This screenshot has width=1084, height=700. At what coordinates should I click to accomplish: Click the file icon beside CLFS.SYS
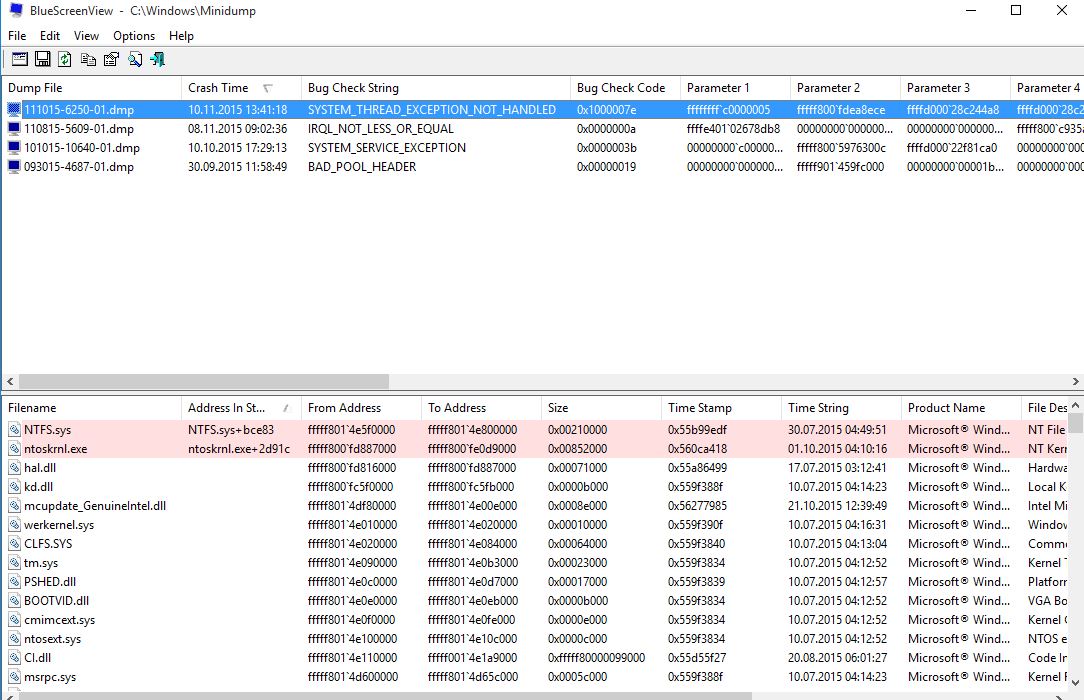tap(15, 544)
